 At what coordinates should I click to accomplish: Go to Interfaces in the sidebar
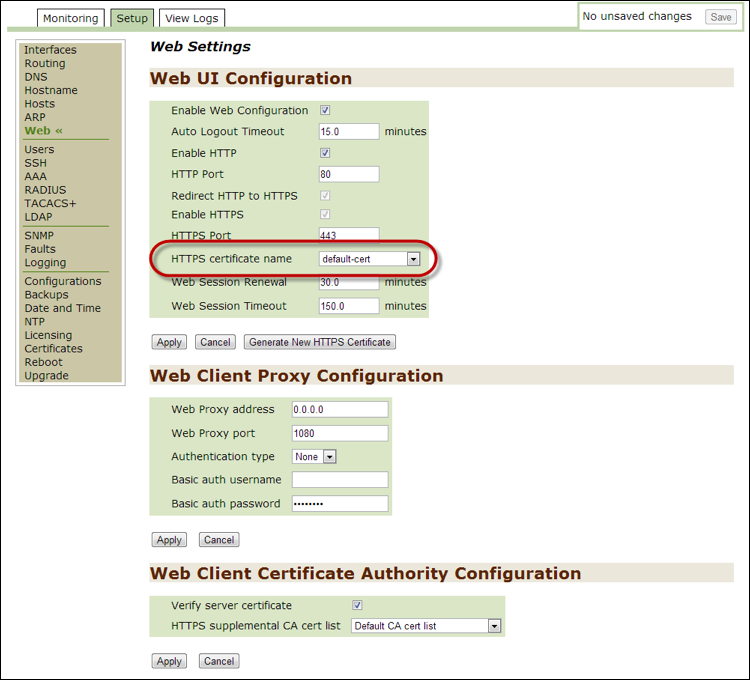coord(50,50)
